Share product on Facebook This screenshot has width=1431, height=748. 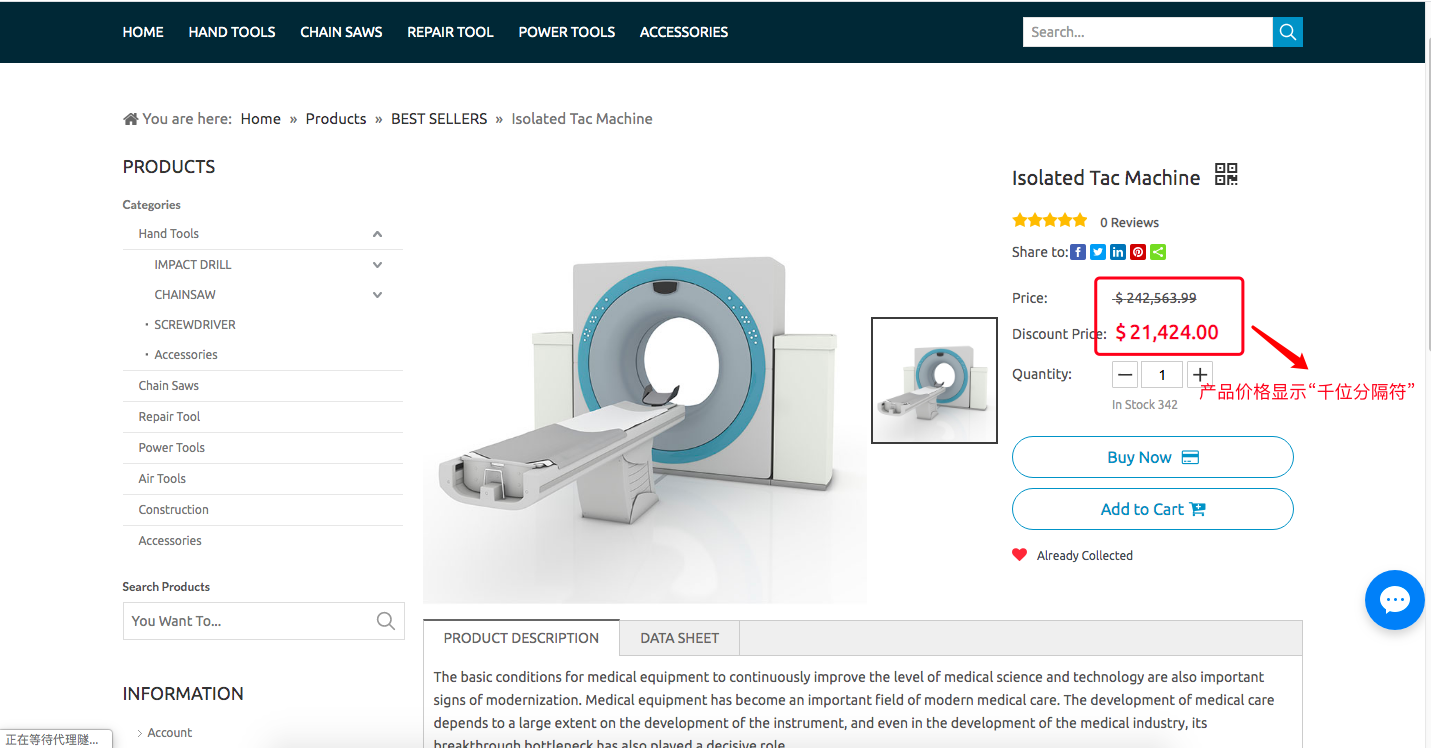click(1078, 252)
